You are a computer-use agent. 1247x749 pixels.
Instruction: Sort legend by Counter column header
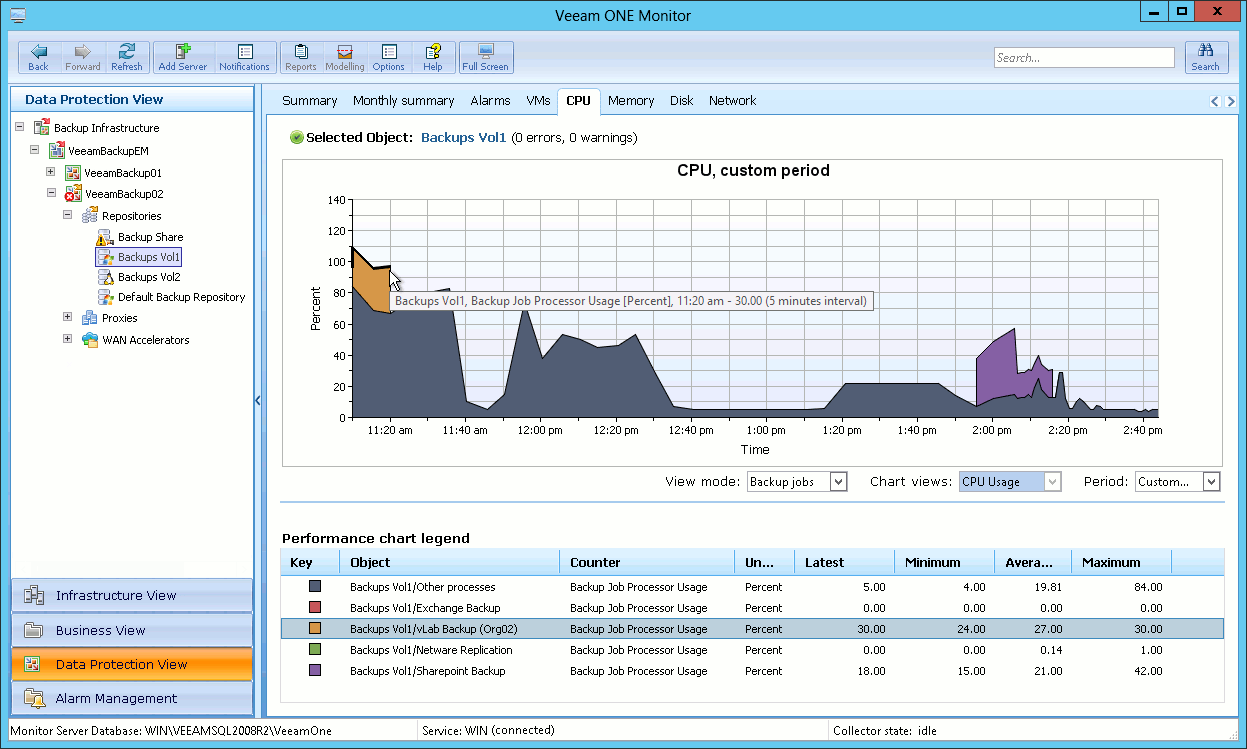tap(647, 562)
